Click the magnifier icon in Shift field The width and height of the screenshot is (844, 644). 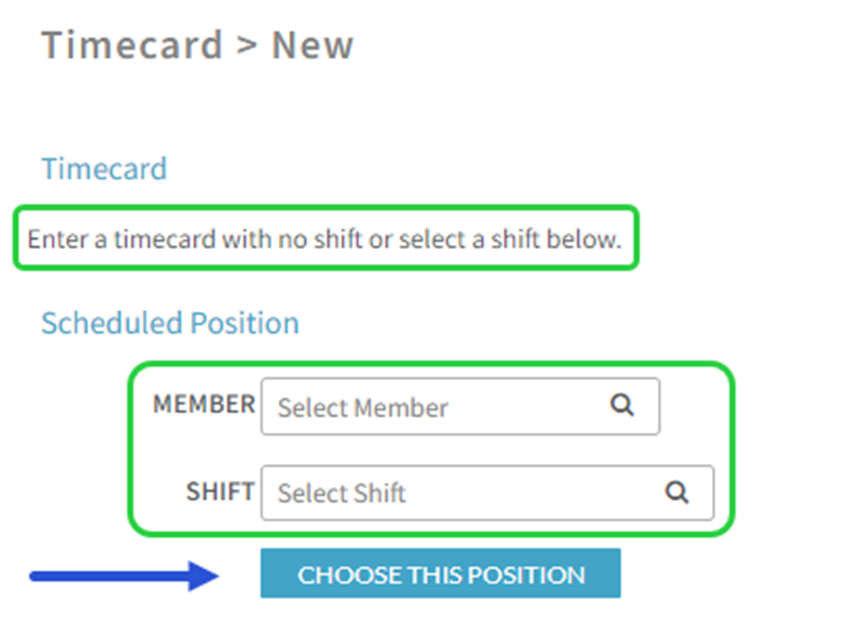677,492
